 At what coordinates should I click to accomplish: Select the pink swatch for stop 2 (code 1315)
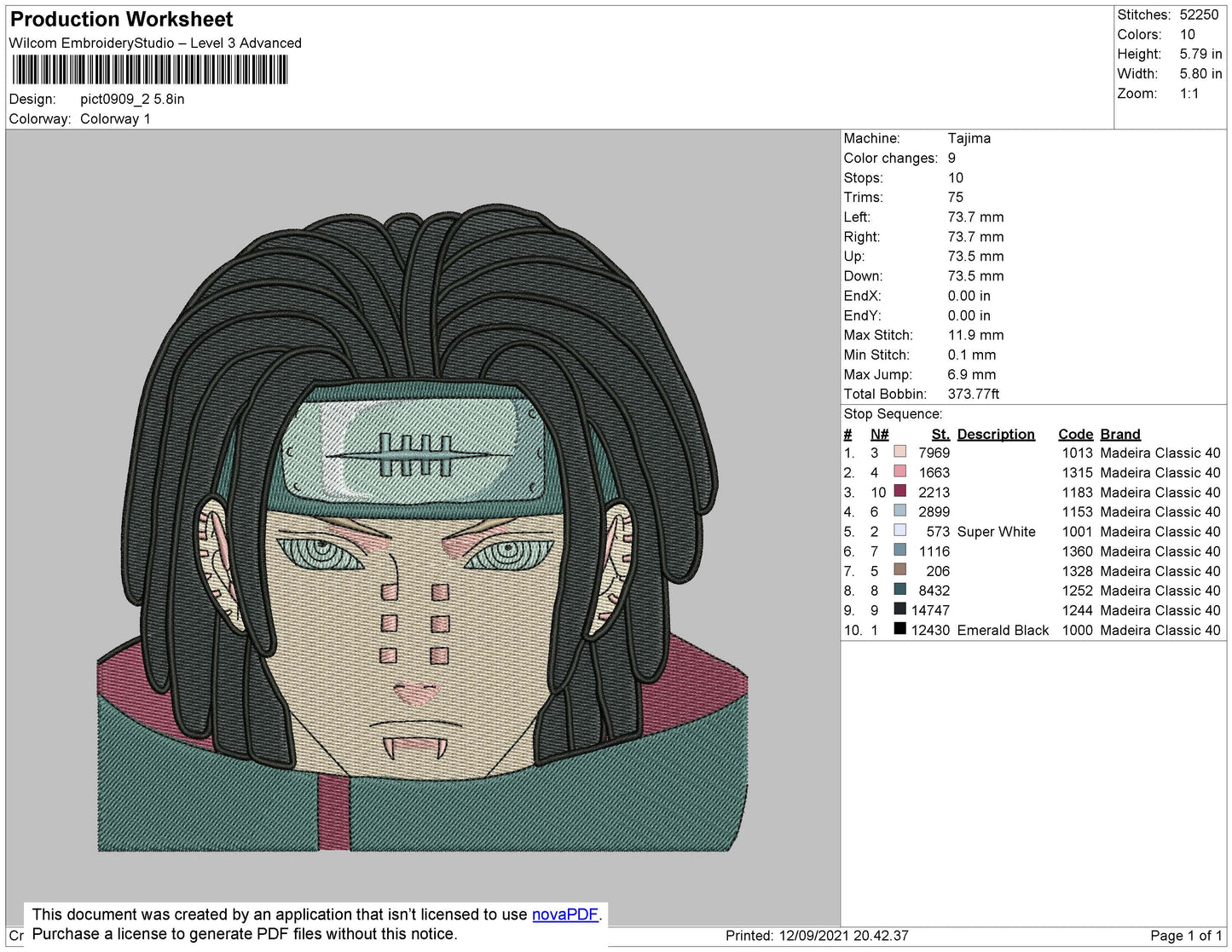(899, 471)
